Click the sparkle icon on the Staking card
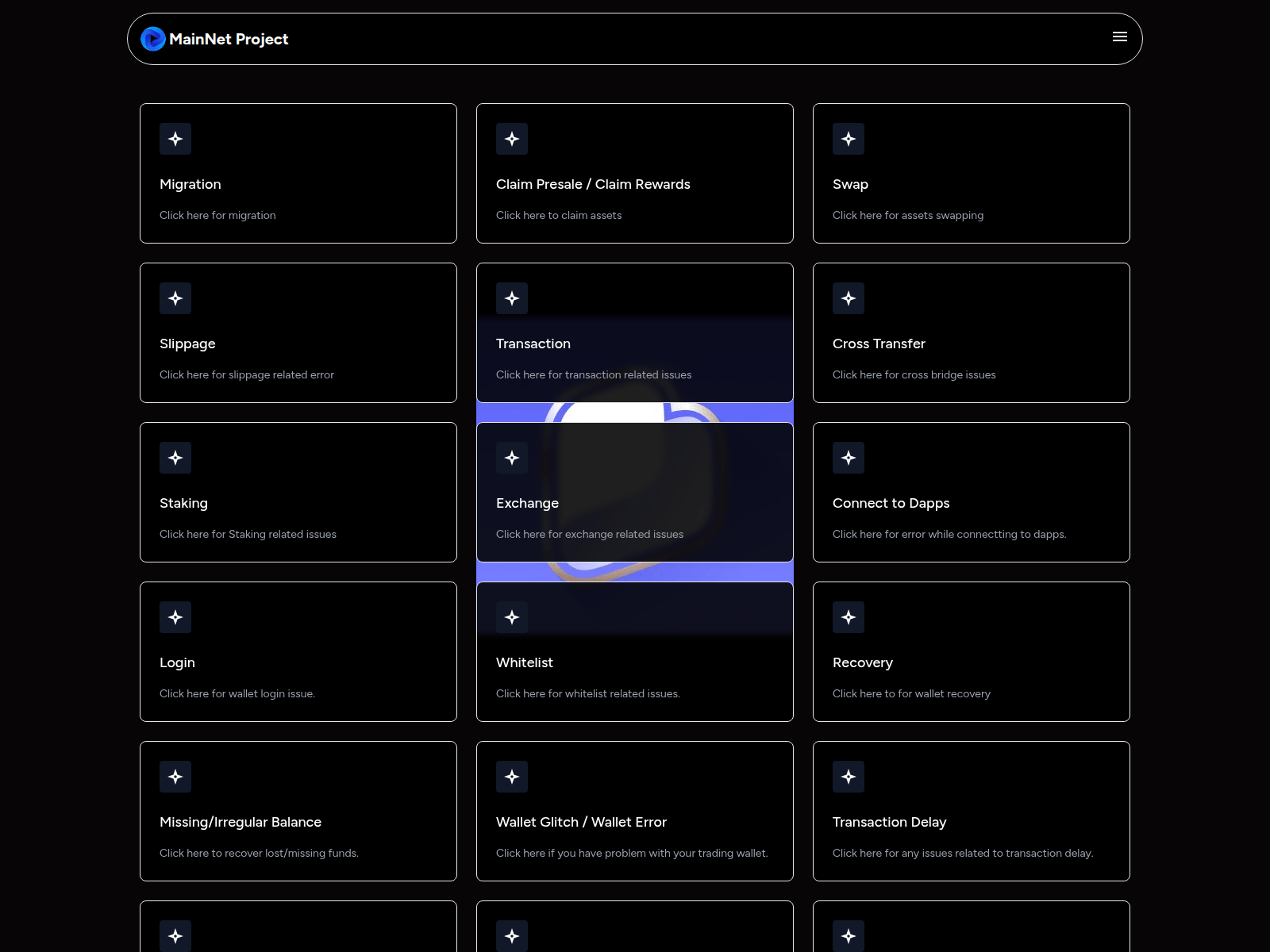The height and width of the screenshot is (952, 1270). coord(175,458)
